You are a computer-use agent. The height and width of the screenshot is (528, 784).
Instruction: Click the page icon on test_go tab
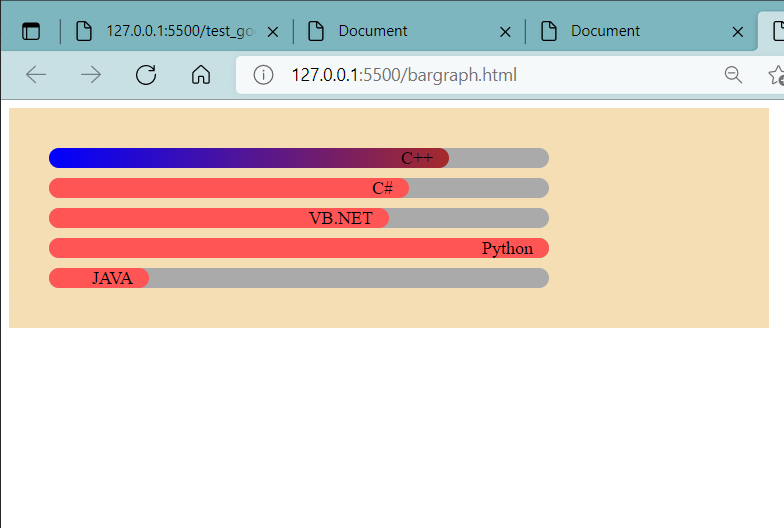pyautogui.click(x=84, y=31)
